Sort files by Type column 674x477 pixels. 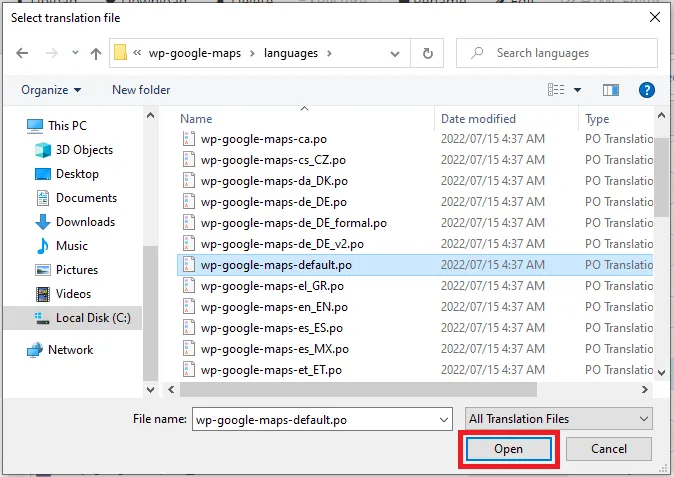tap(597, 119)
